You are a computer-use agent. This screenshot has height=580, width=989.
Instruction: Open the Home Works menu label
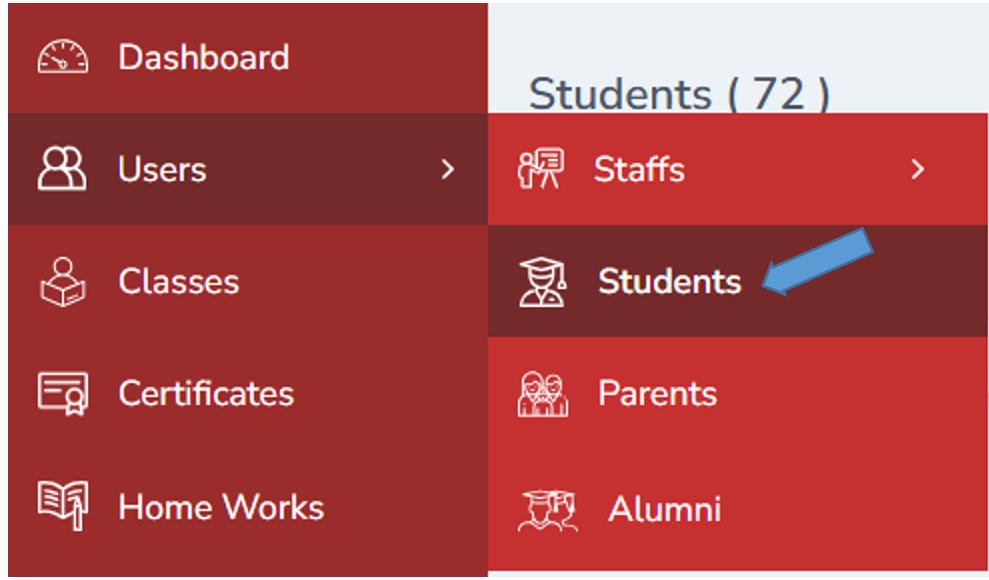click(x=221, y=507)
